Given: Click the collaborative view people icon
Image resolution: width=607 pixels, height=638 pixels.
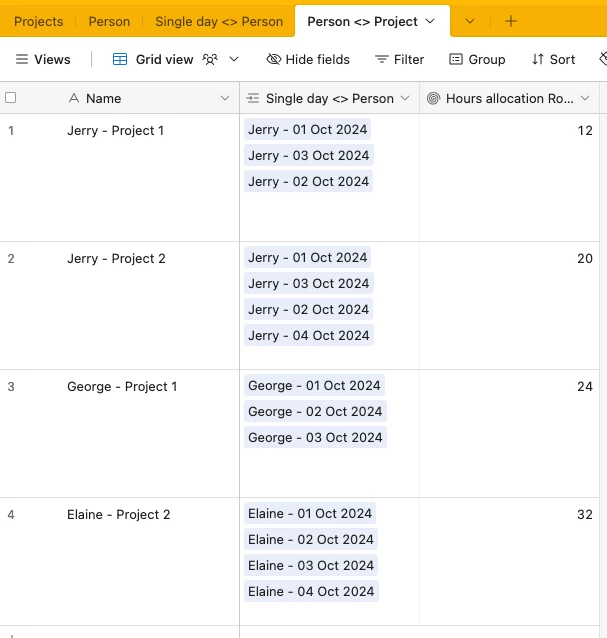Looking at the screenshot, I should coord(210,59).
